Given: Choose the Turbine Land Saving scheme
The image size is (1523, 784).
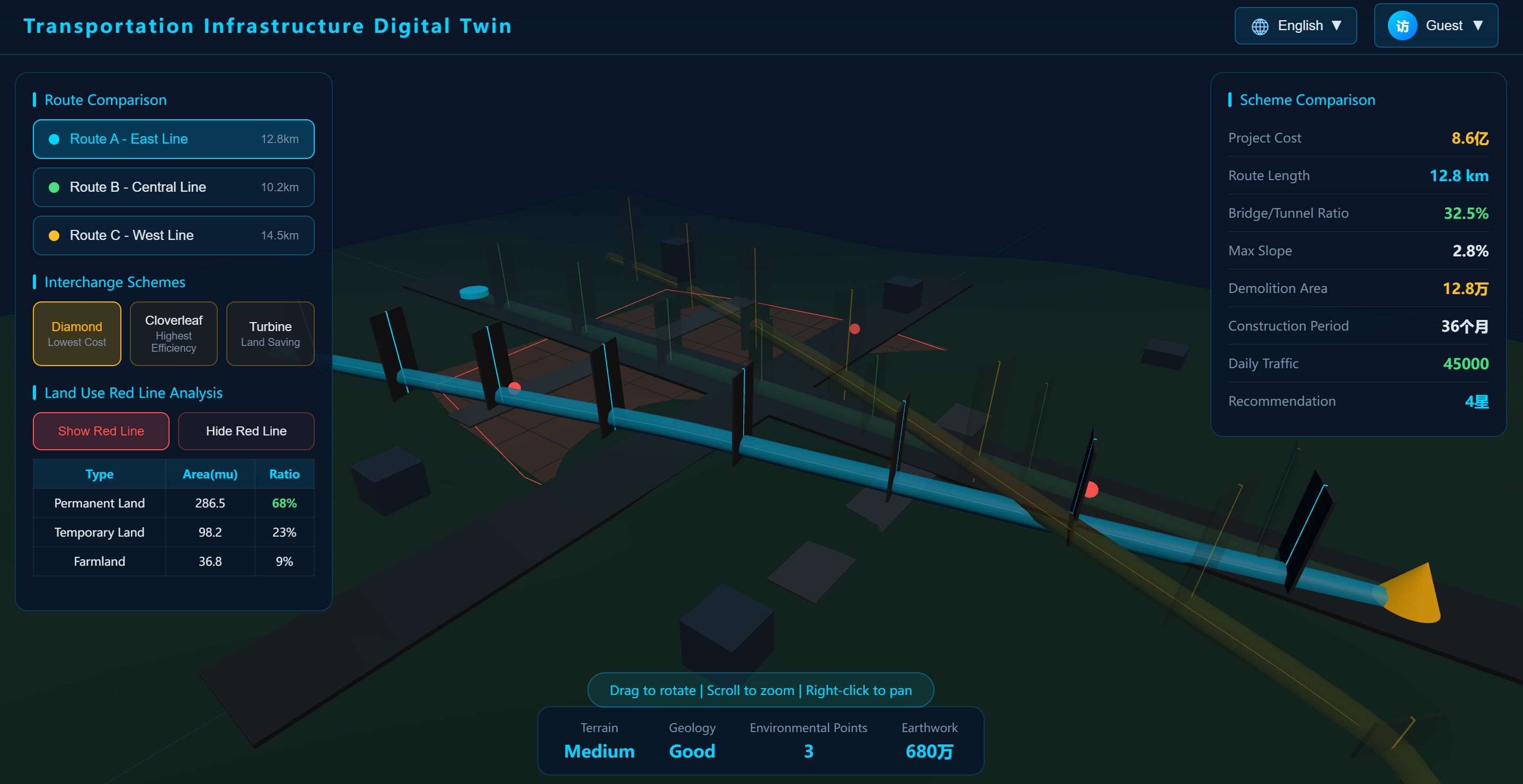Looking at the screenshot, I should click(270, 334).
